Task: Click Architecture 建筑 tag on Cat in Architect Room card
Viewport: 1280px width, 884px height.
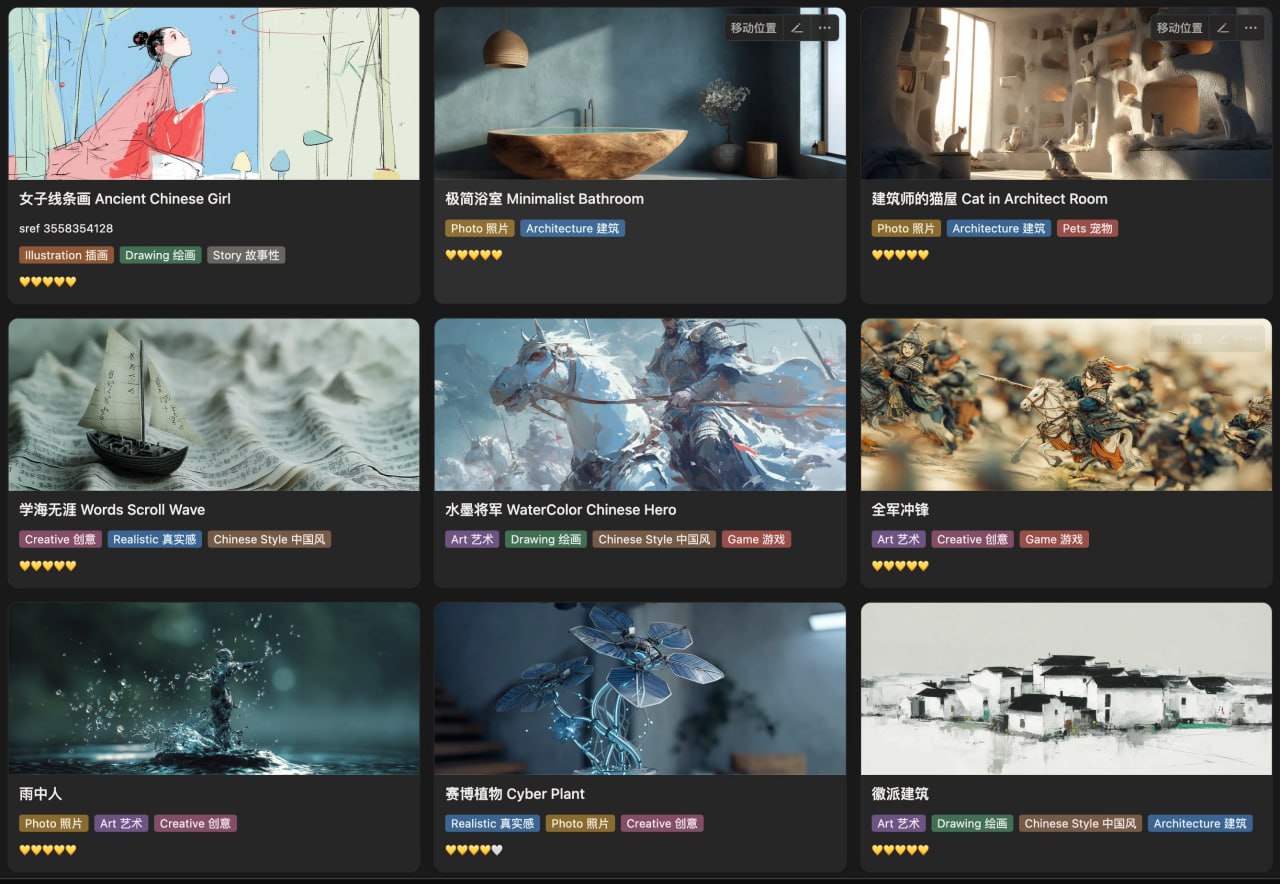Action: point(999,229)
